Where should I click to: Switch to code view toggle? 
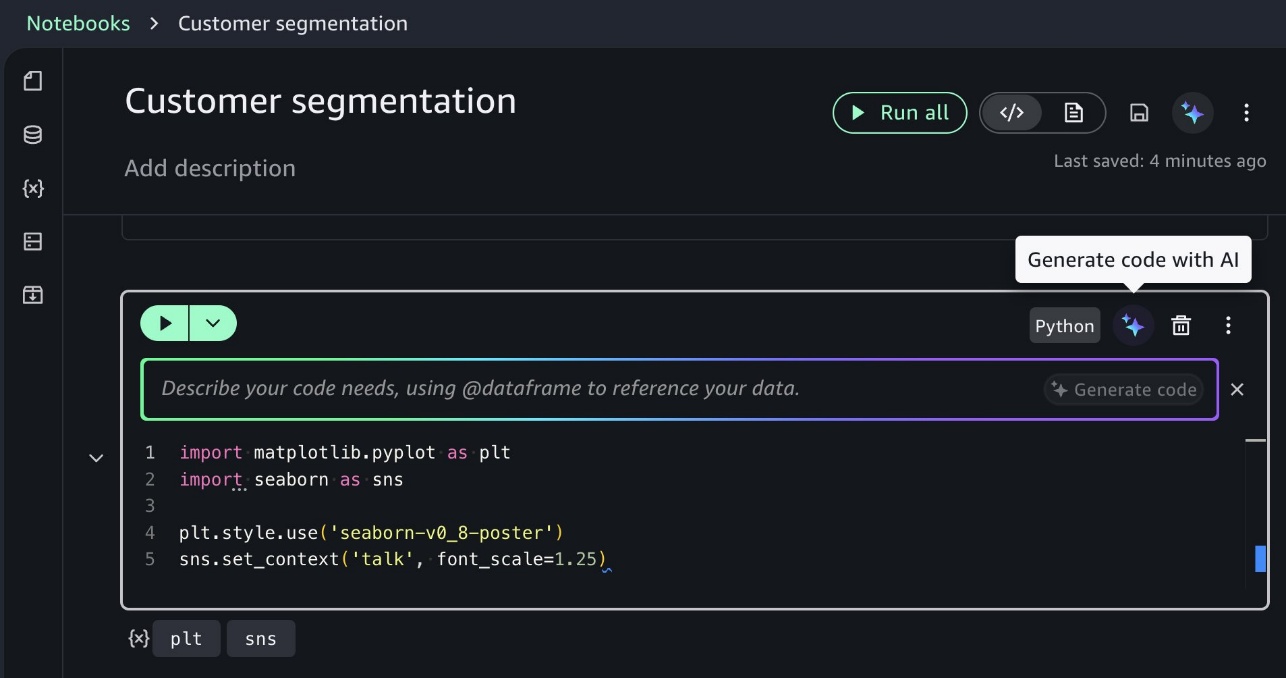coord(1012,113)
